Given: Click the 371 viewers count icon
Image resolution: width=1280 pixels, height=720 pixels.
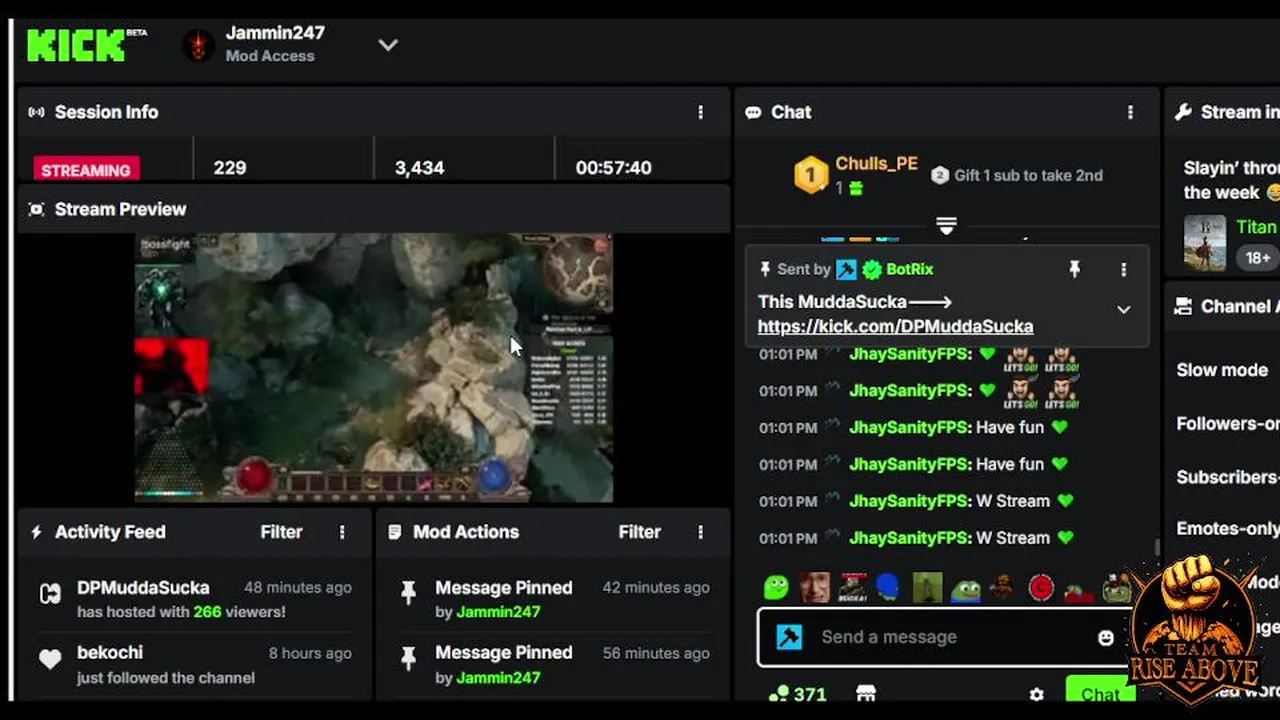Looking at the screenshot, I should tap(777, 693).
